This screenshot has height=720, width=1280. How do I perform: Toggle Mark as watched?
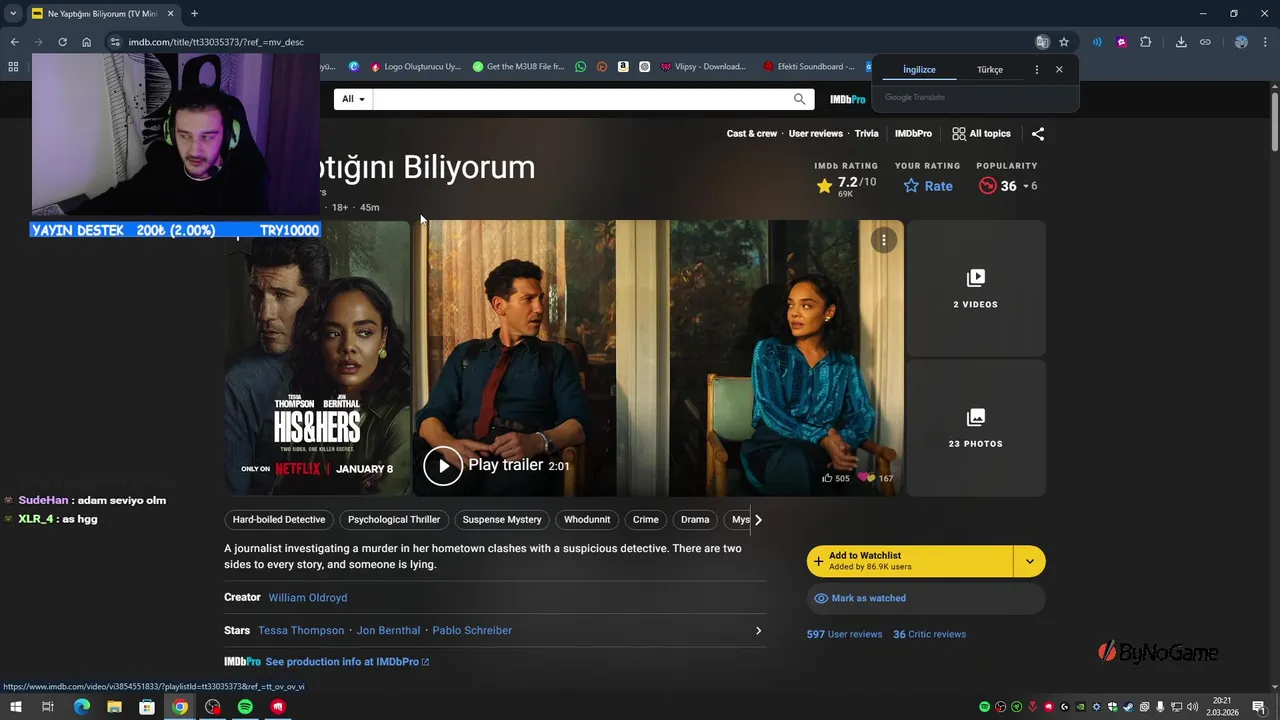(x=926, y=598)
